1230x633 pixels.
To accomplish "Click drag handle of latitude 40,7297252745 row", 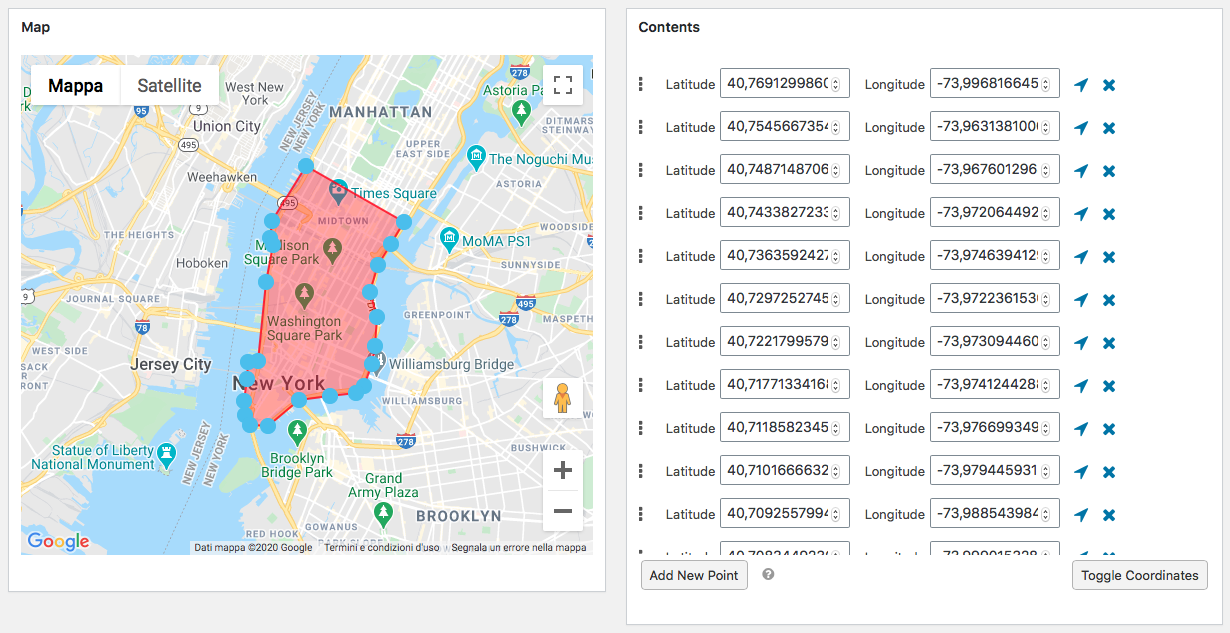I will (641, 299).
